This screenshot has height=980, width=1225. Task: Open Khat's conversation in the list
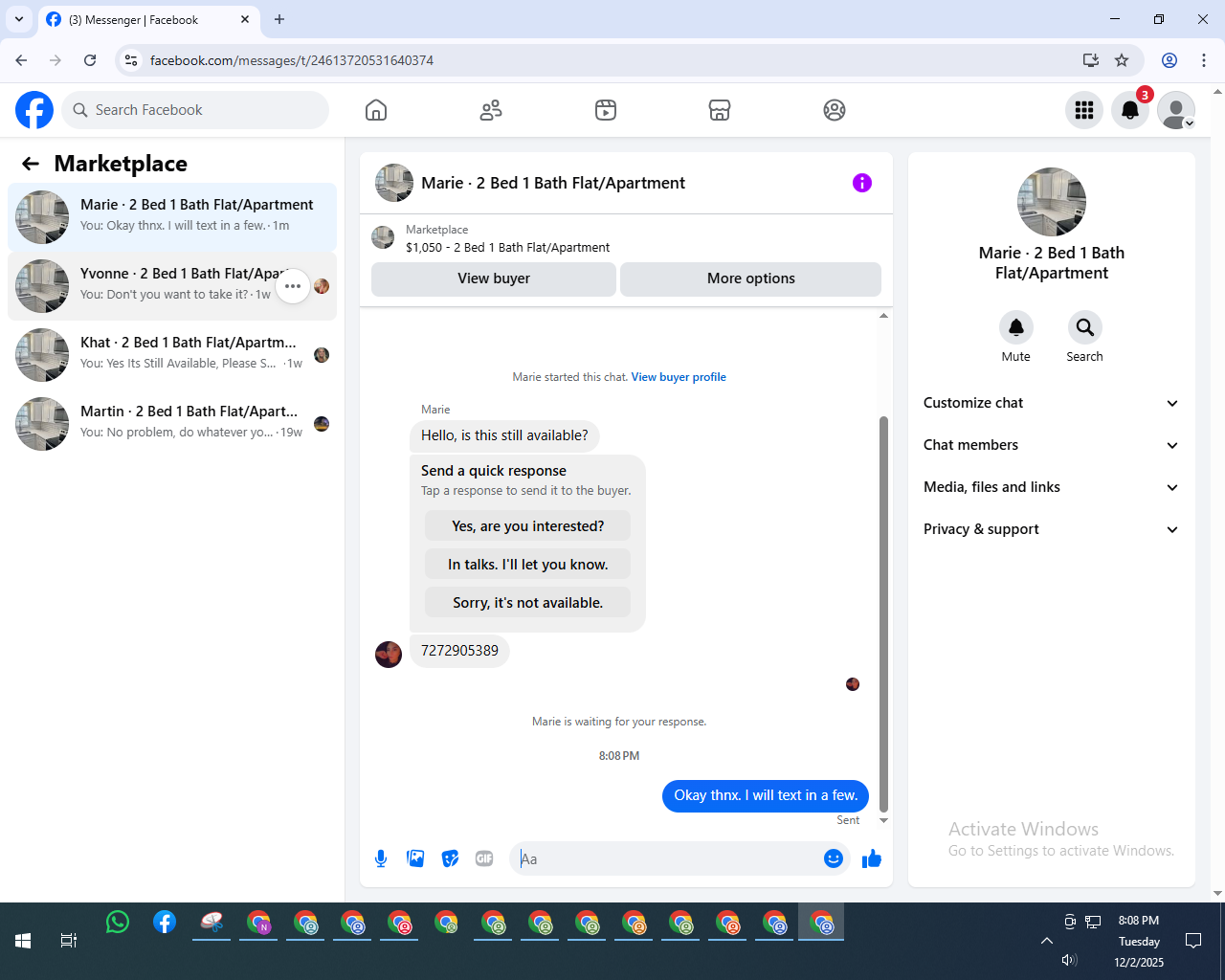coord(172,355)
